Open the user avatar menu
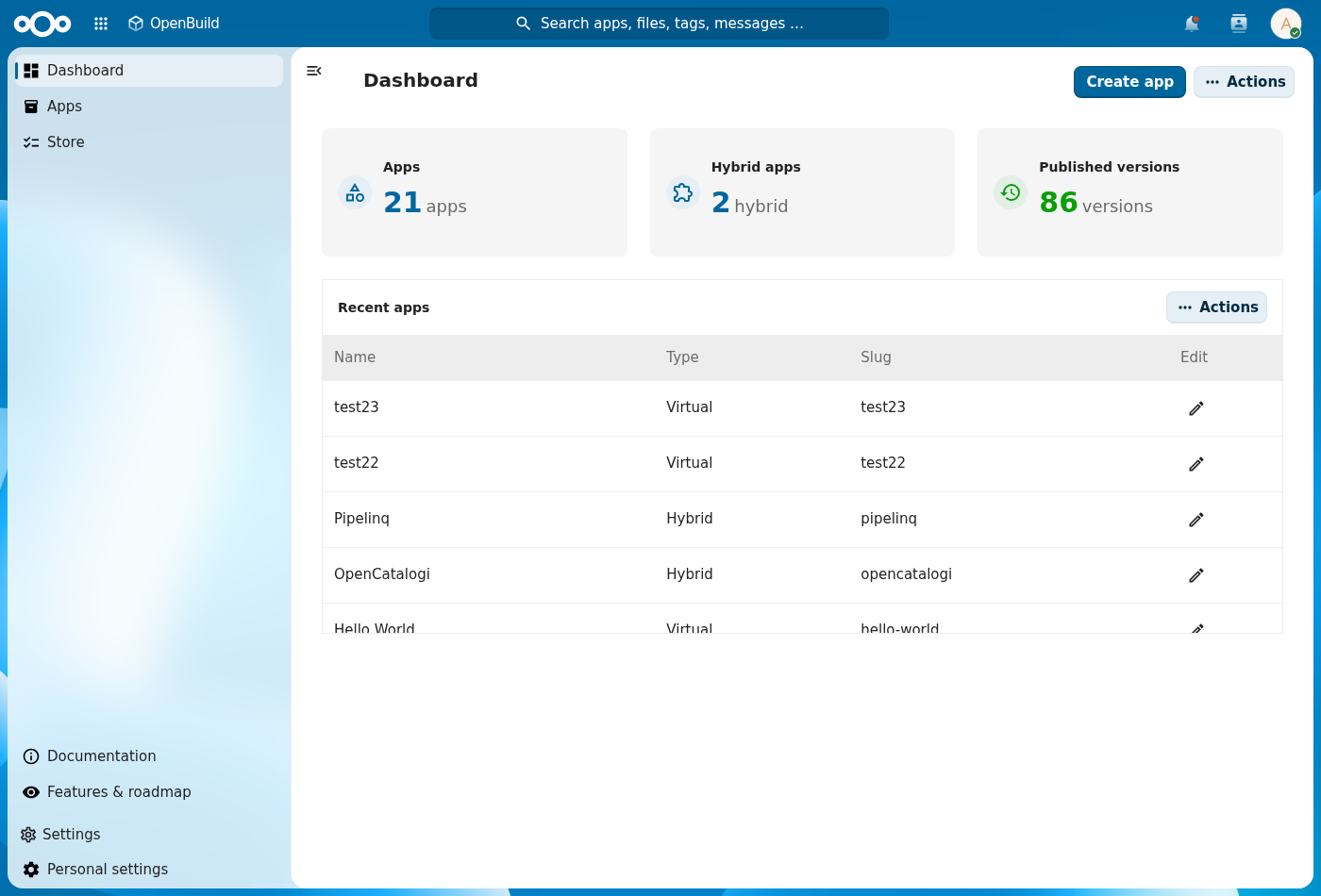Viewport: 1321px width, 896px height. (1285, 24)
